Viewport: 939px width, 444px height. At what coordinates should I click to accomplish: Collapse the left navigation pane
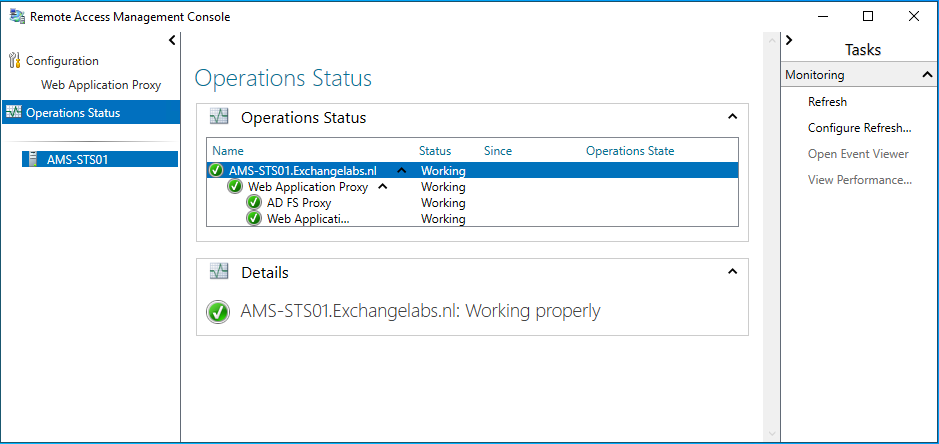click(x=172, y=40)
